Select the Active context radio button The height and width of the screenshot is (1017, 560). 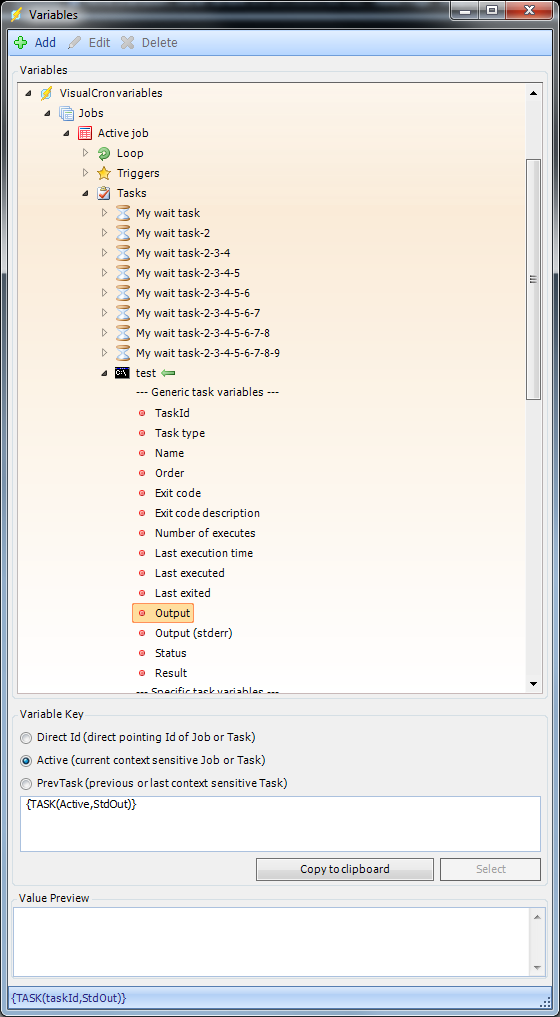tap(26, 760)
